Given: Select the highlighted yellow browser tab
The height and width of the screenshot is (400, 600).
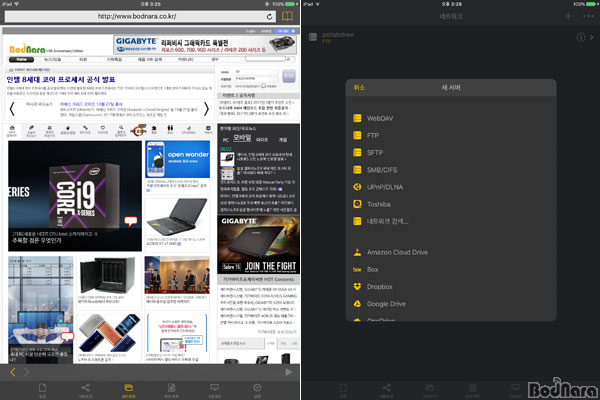Looking at the screenshot, I should 128,390.
